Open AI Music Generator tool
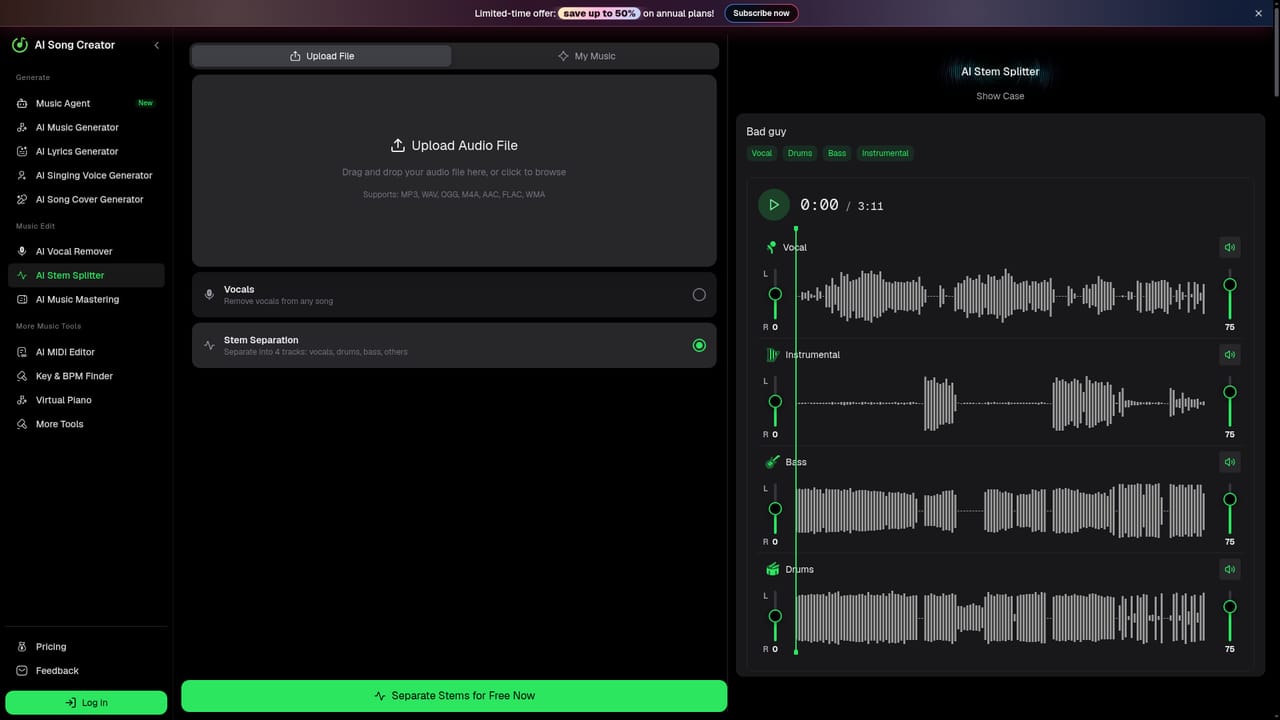 tap(86, 127)
